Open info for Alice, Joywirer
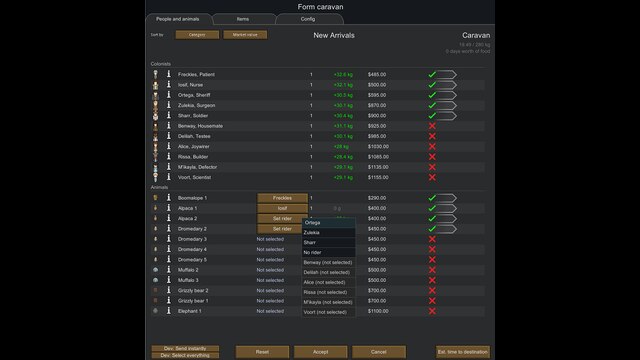The width and height of the screenshot is (640, 360). tap(169, 146)
